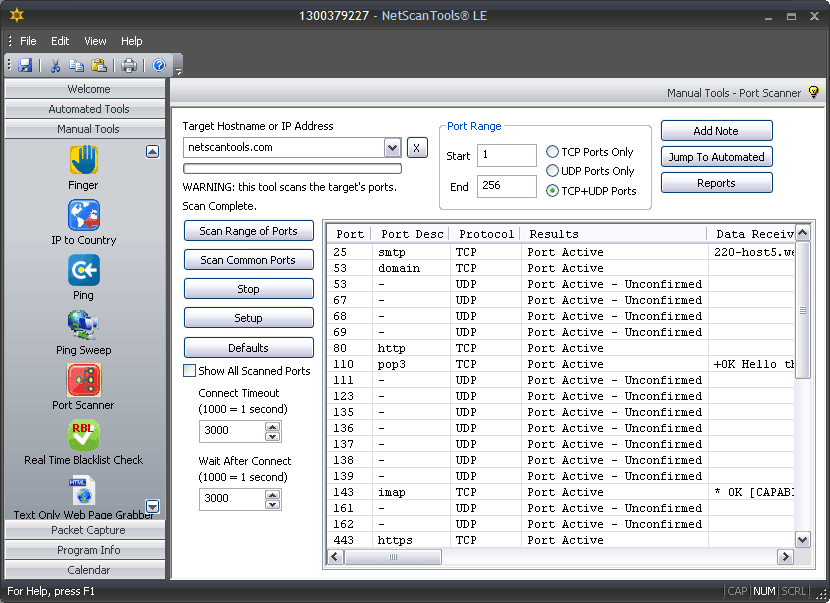Increase Wait After Connect spinner up

pos(273,494)
